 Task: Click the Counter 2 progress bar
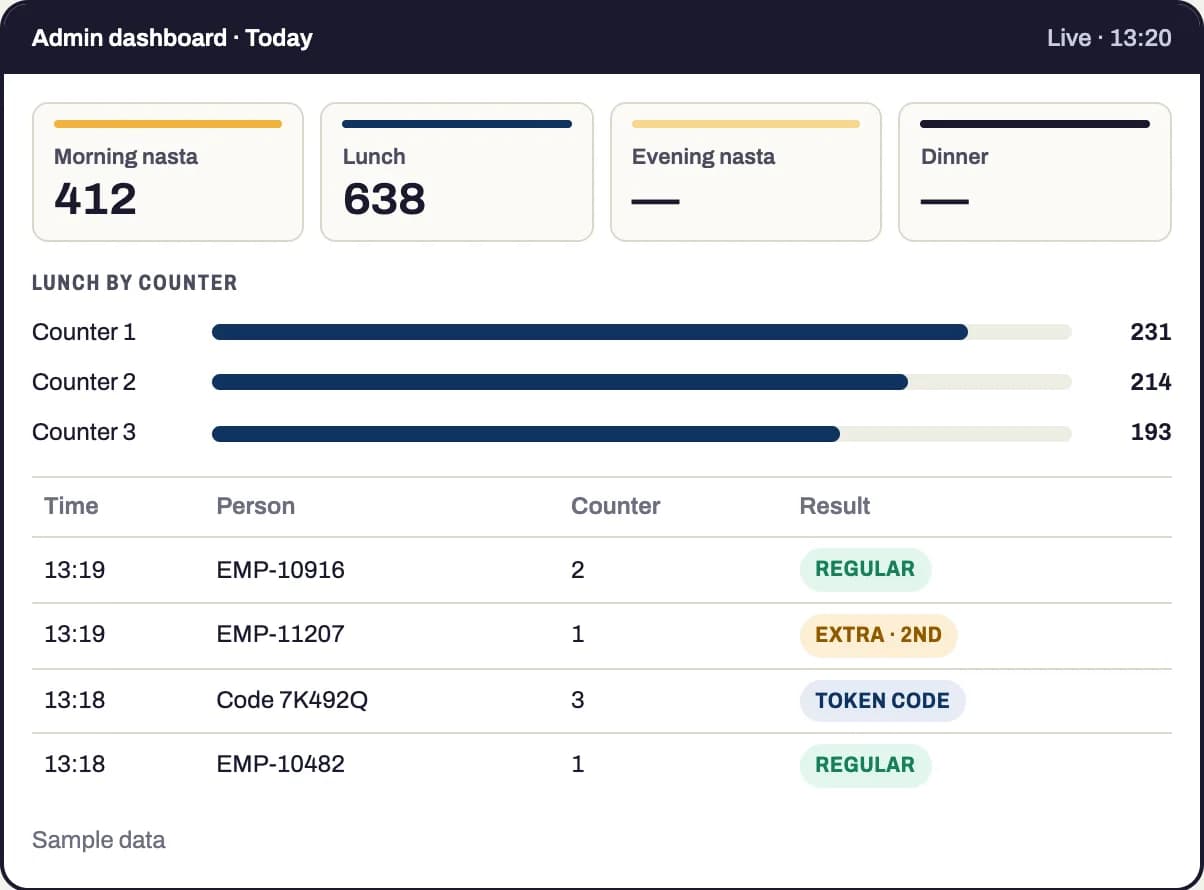coord(642,382)
